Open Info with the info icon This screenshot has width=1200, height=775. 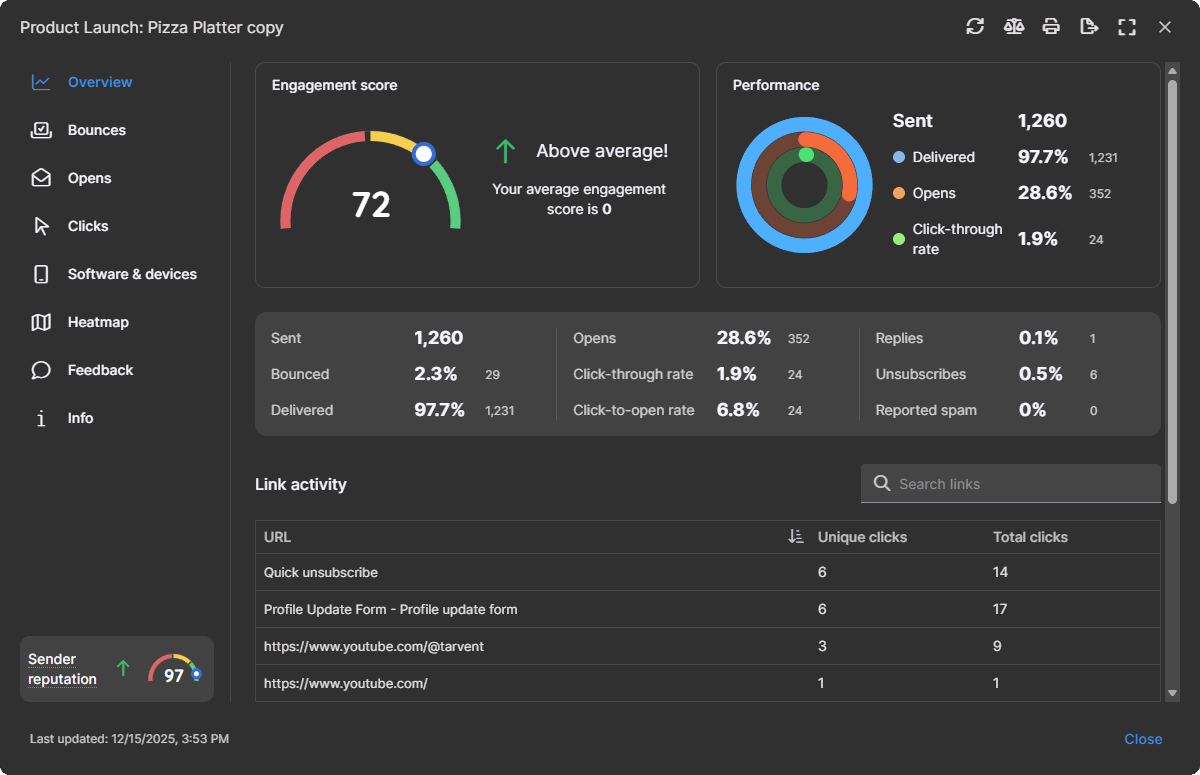pyautogui.click(x=40, y=418)
